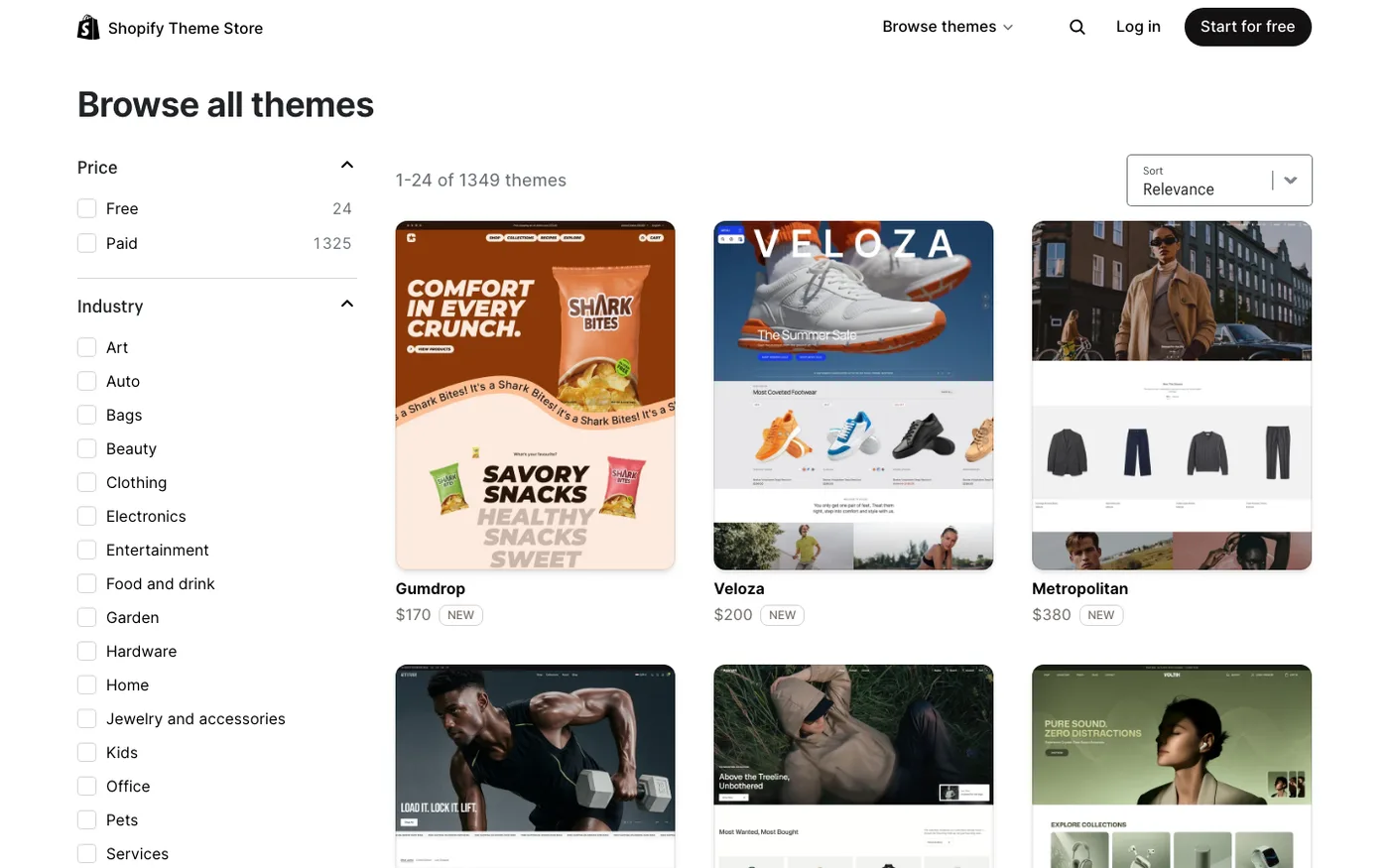Select the Clothing industry checkbox
The image size is (1389, 868).
(x=87, y=482)
